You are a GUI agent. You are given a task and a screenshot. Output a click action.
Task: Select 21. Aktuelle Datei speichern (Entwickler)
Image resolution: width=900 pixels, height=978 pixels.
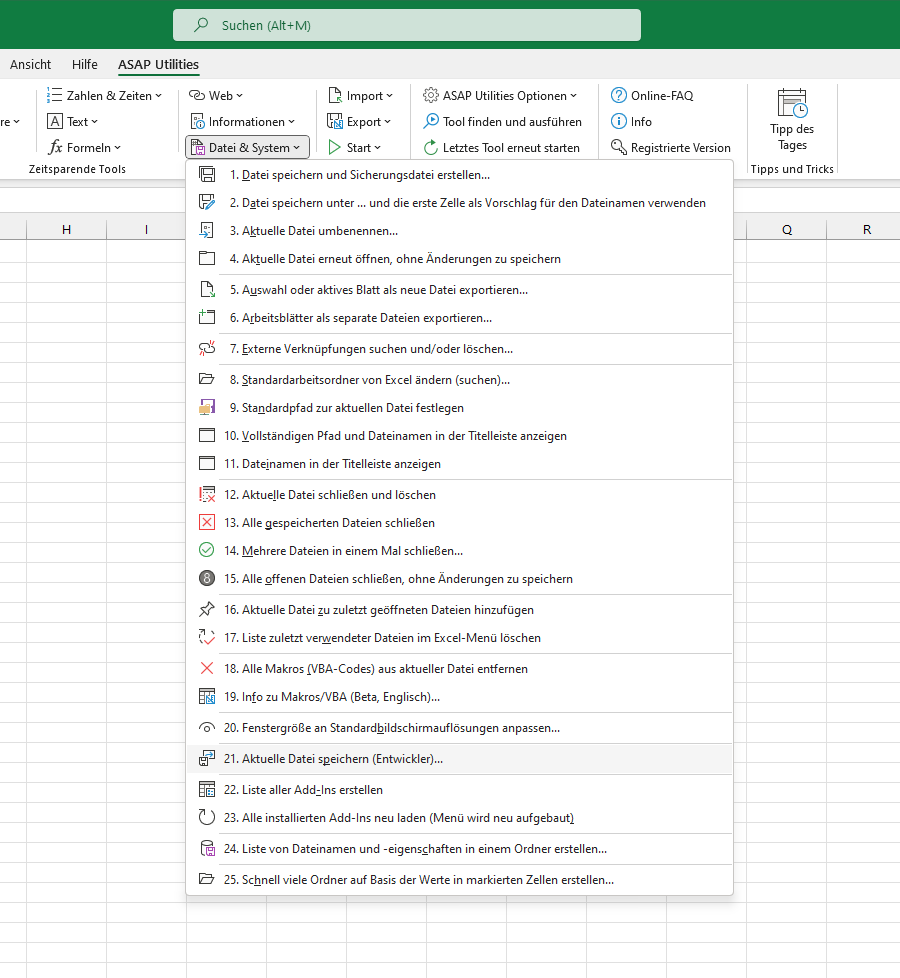click(459, 759)
